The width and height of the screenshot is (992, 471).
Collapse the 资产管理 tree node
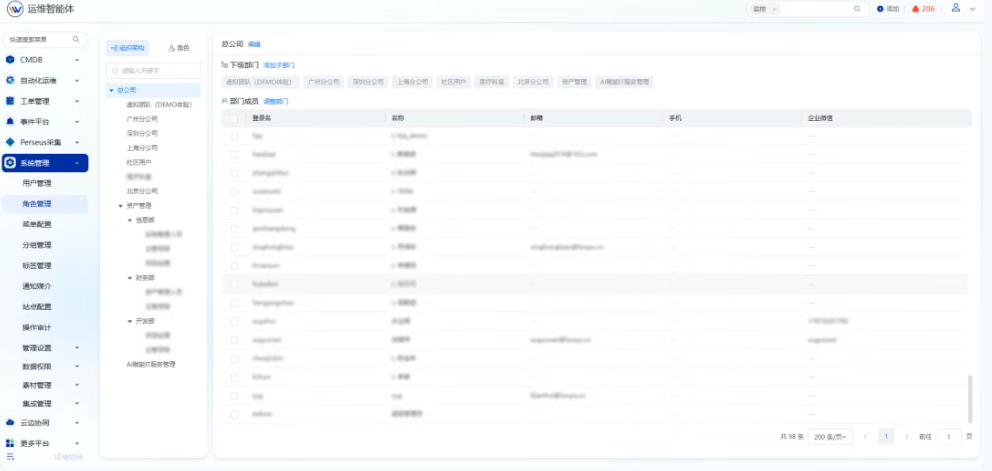click(x=120, y=206)
